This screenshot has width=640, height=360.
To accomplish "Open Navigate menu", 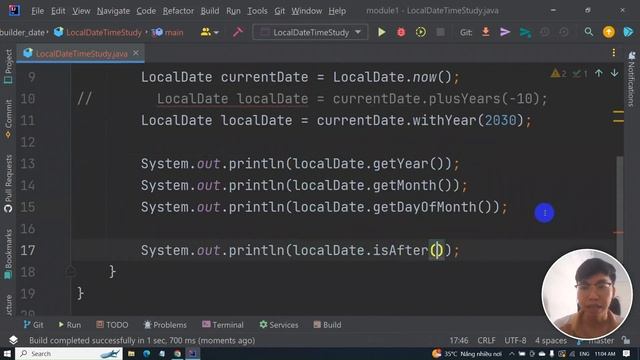I will [x=113, y=11].
